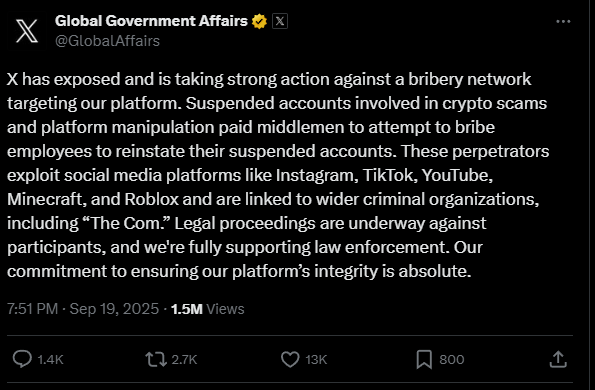Click the 7:51 PM timestamp
595x390 pixels.
(32, 309)
